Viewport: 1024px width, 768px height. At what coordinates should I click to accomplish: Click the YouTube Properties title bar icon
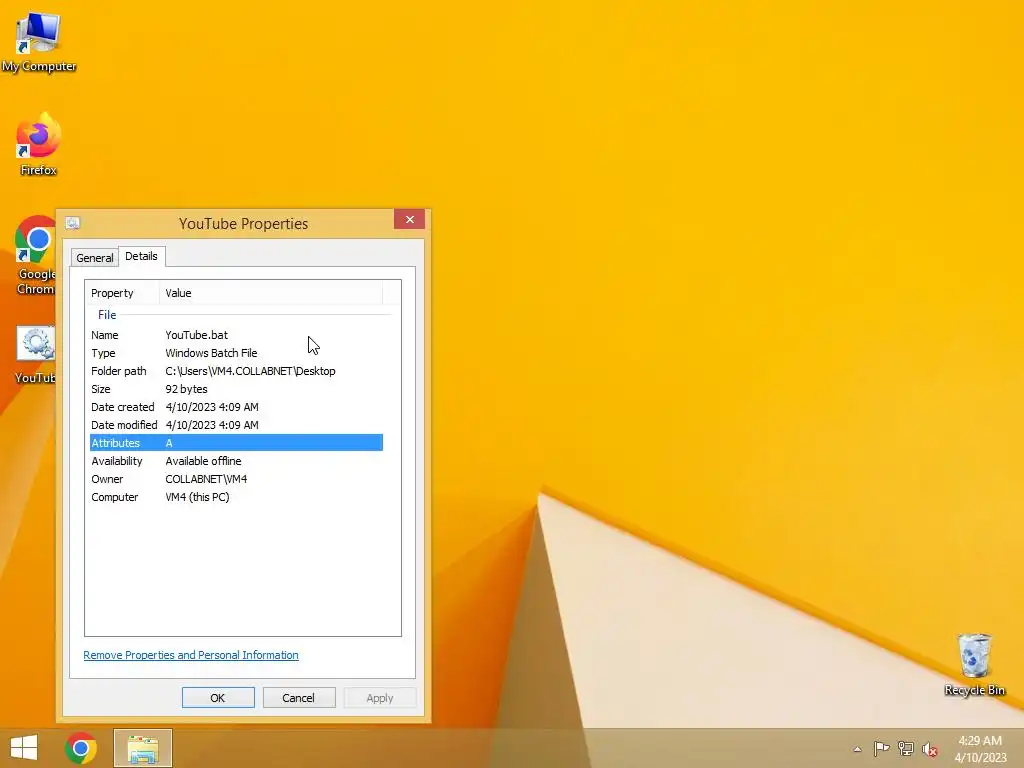72,223
